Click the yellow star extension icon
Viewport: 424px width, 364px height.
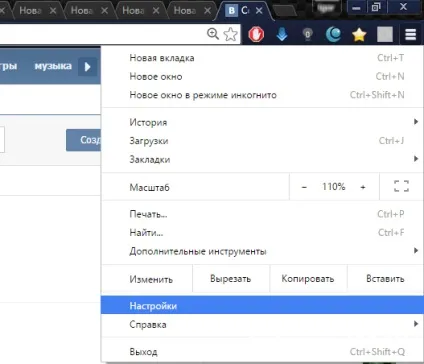(359, 34)
